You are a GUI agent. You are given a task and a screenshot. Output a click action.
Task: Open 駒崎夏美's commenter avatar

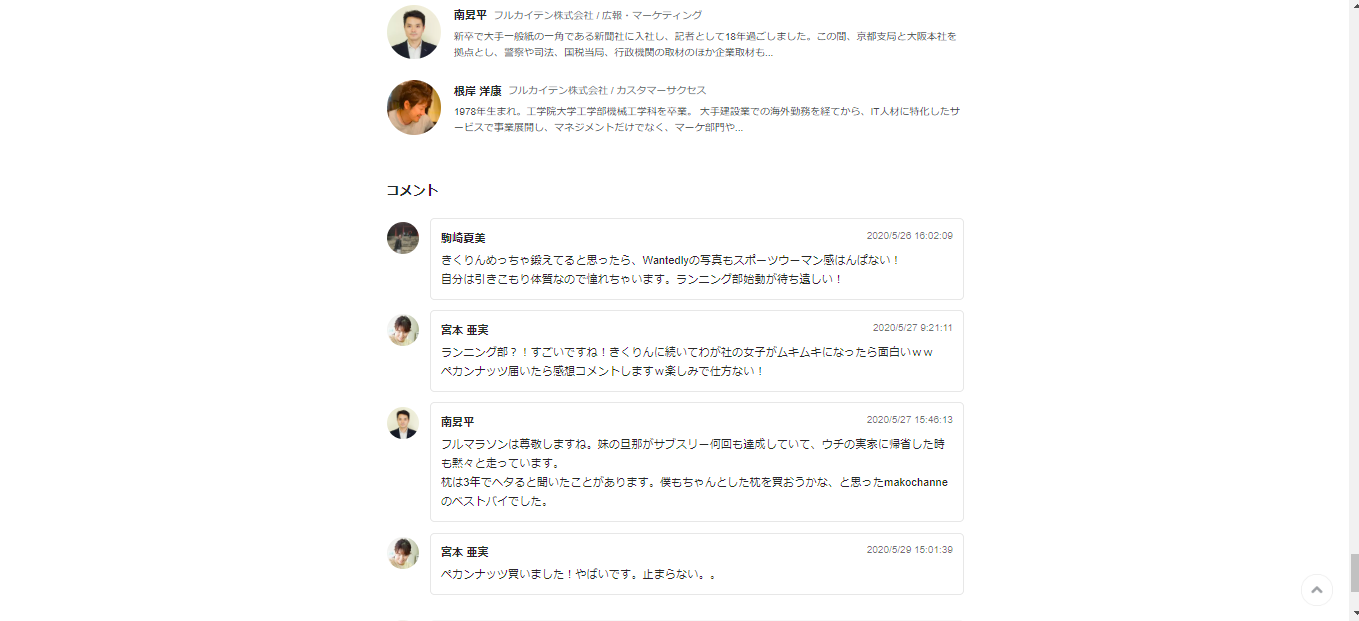click(x=403, y=238)
